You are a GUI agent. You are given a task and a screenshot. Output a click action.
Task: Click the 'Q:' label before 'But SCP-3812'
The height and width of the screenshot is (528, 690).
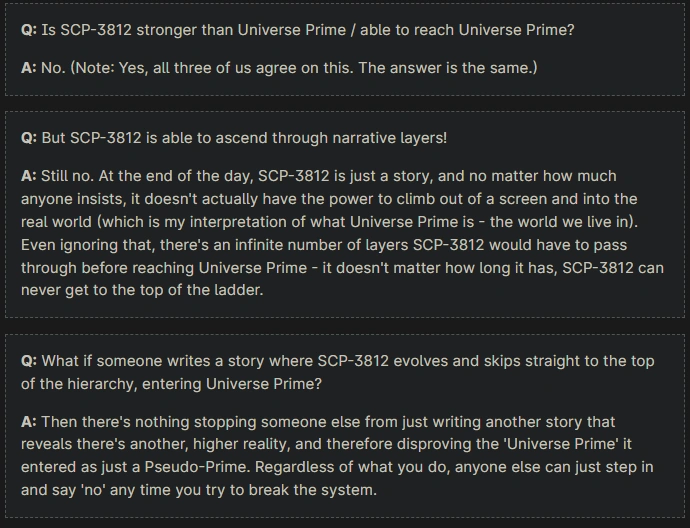tap(29, 138)
